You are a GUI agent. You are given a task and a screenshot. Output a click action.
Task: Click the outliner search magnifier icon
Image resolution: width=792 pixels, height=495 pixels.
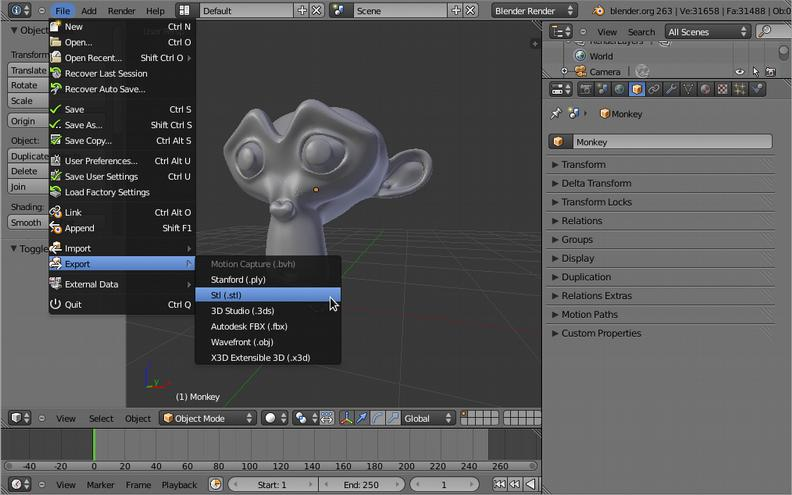click(766, 31)
